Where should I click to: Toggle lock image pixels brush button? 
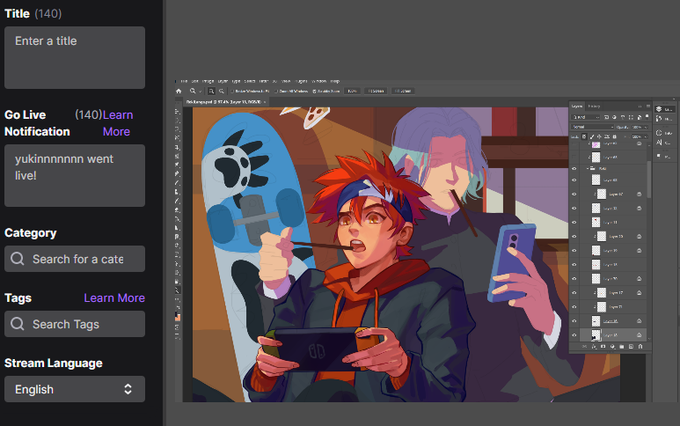(592, 137)
